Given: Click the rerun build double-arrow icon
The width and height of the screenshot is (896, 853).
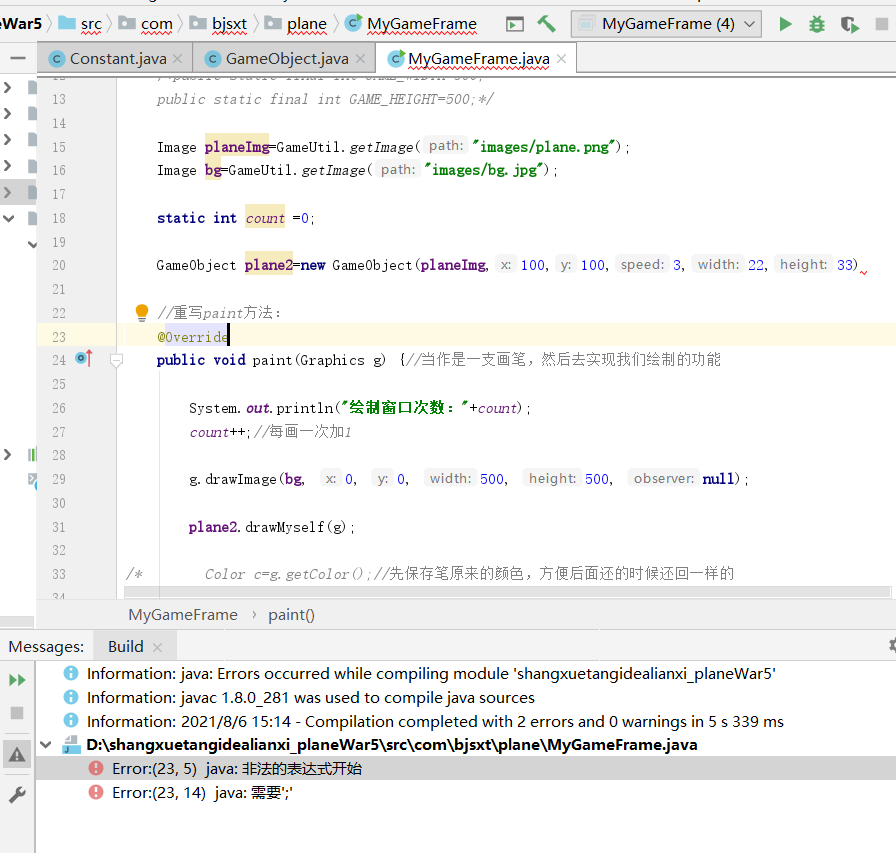Looking at the screenshot, I should [17, 680].
